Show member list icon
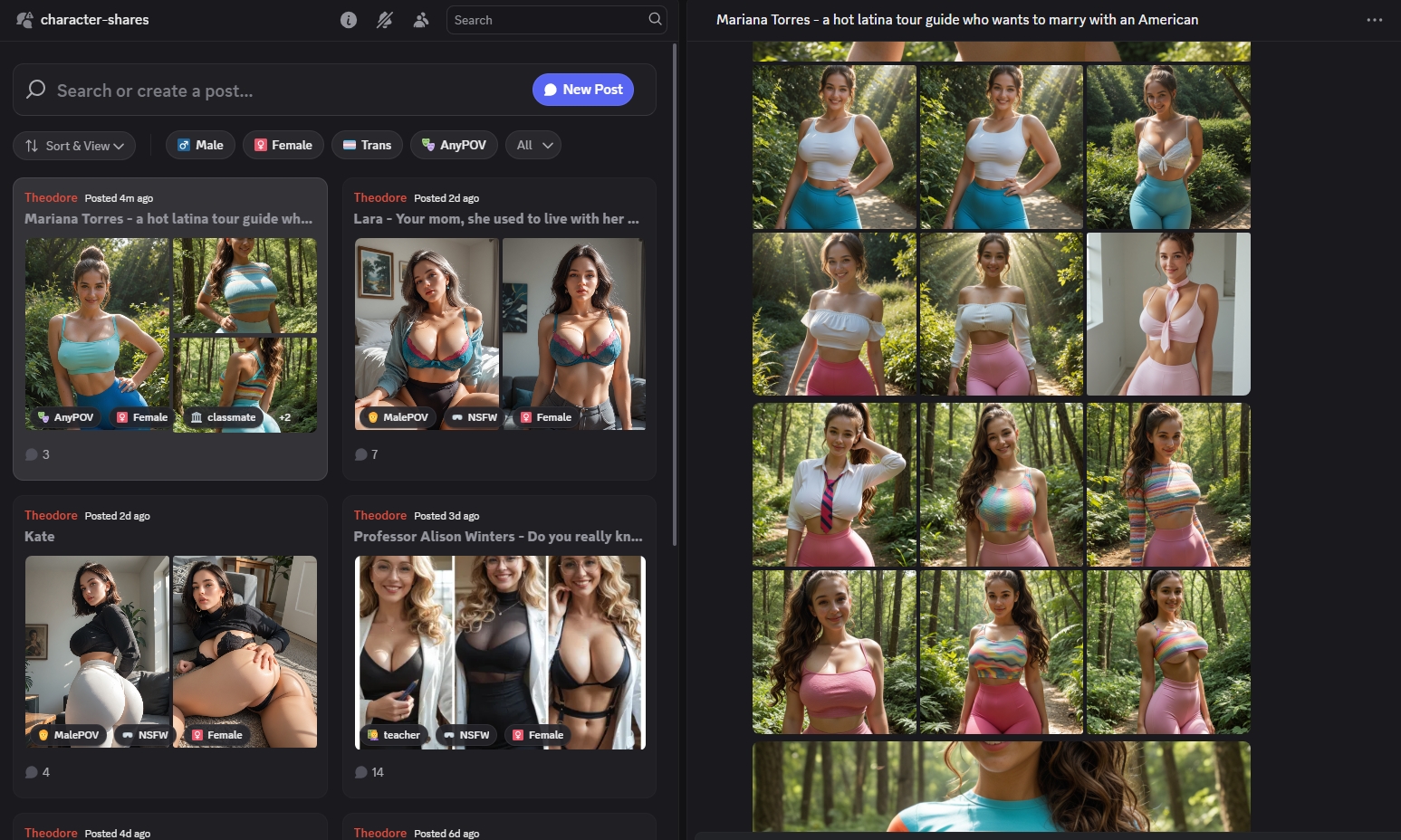1401x840 pixels. coord(421,20)
